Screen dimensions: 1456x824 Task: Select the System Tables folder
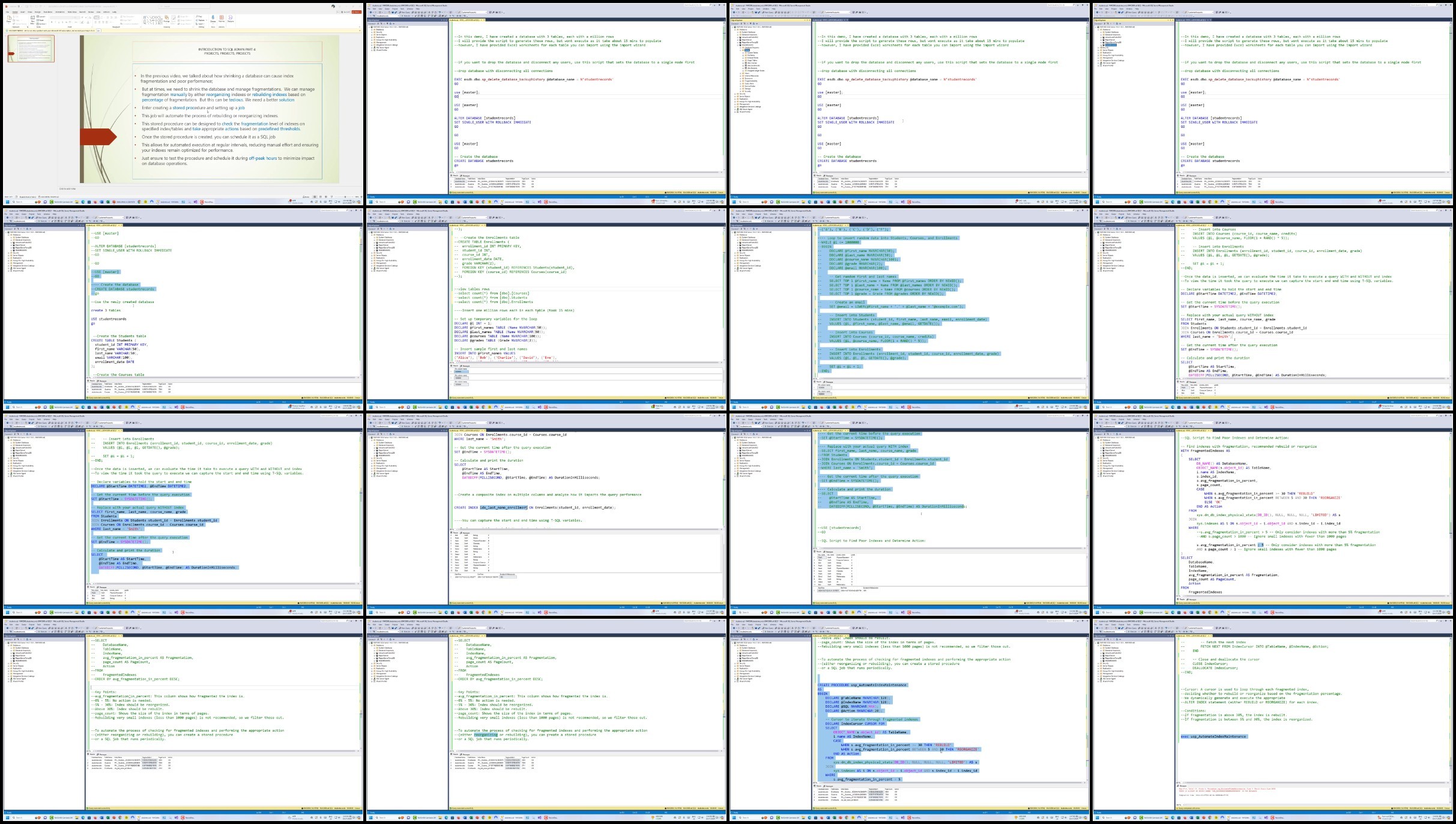pos(752,53)
